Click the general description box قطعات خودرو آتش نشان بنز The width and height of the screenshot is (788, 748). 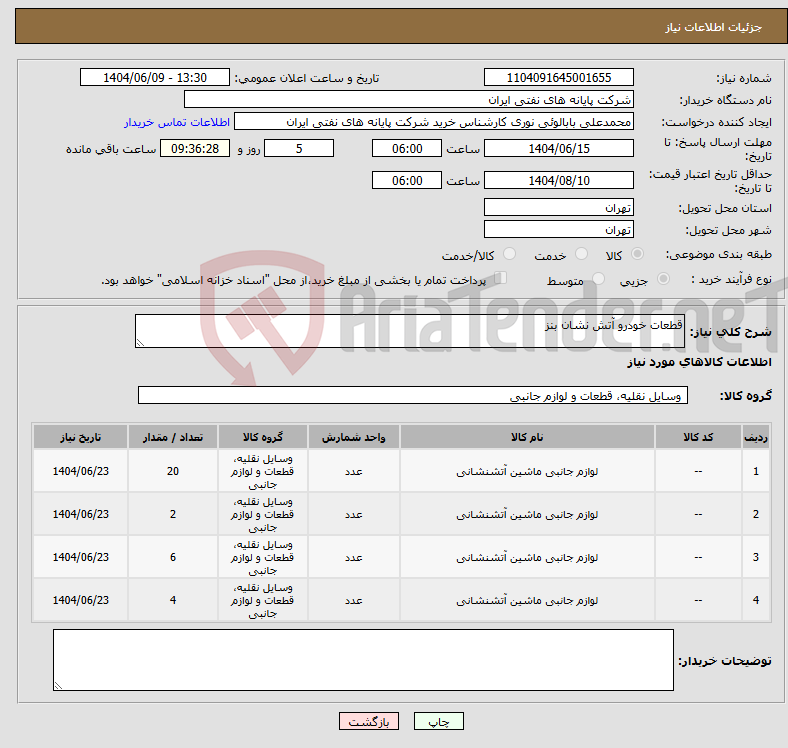[x=410, y=331]
